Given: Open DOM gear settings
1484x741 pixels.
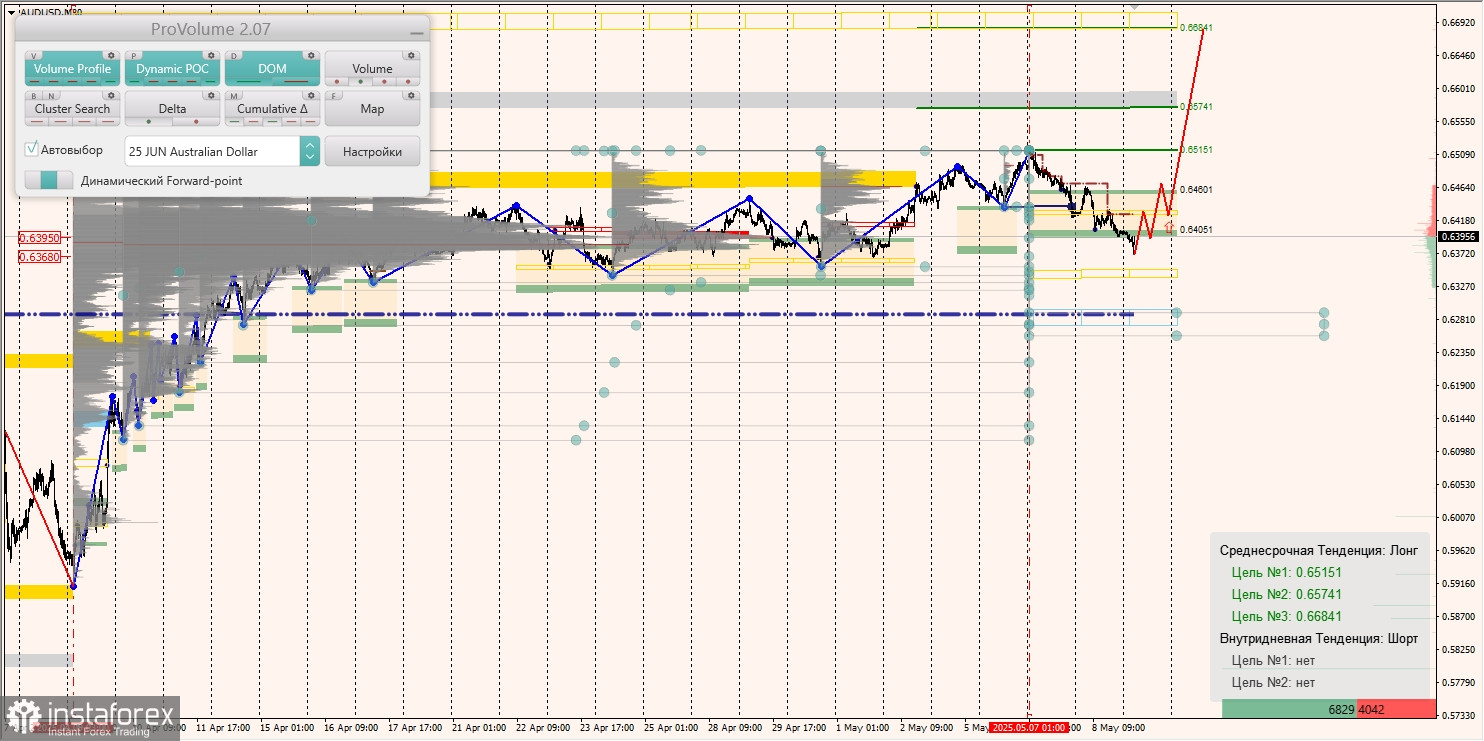Looking at the screenshot, I should tap(311, 55).
